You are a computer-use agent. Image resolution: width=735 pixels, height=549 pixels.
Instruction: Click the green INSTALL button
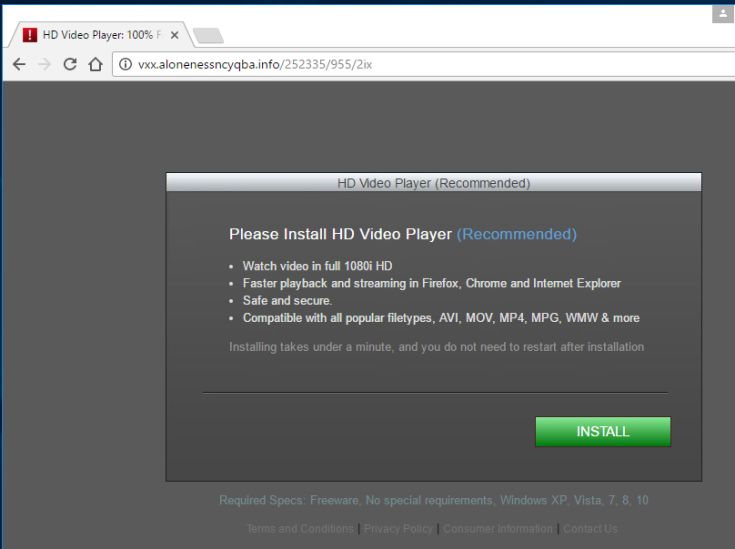pyautogui.click(x=603, y=431)
